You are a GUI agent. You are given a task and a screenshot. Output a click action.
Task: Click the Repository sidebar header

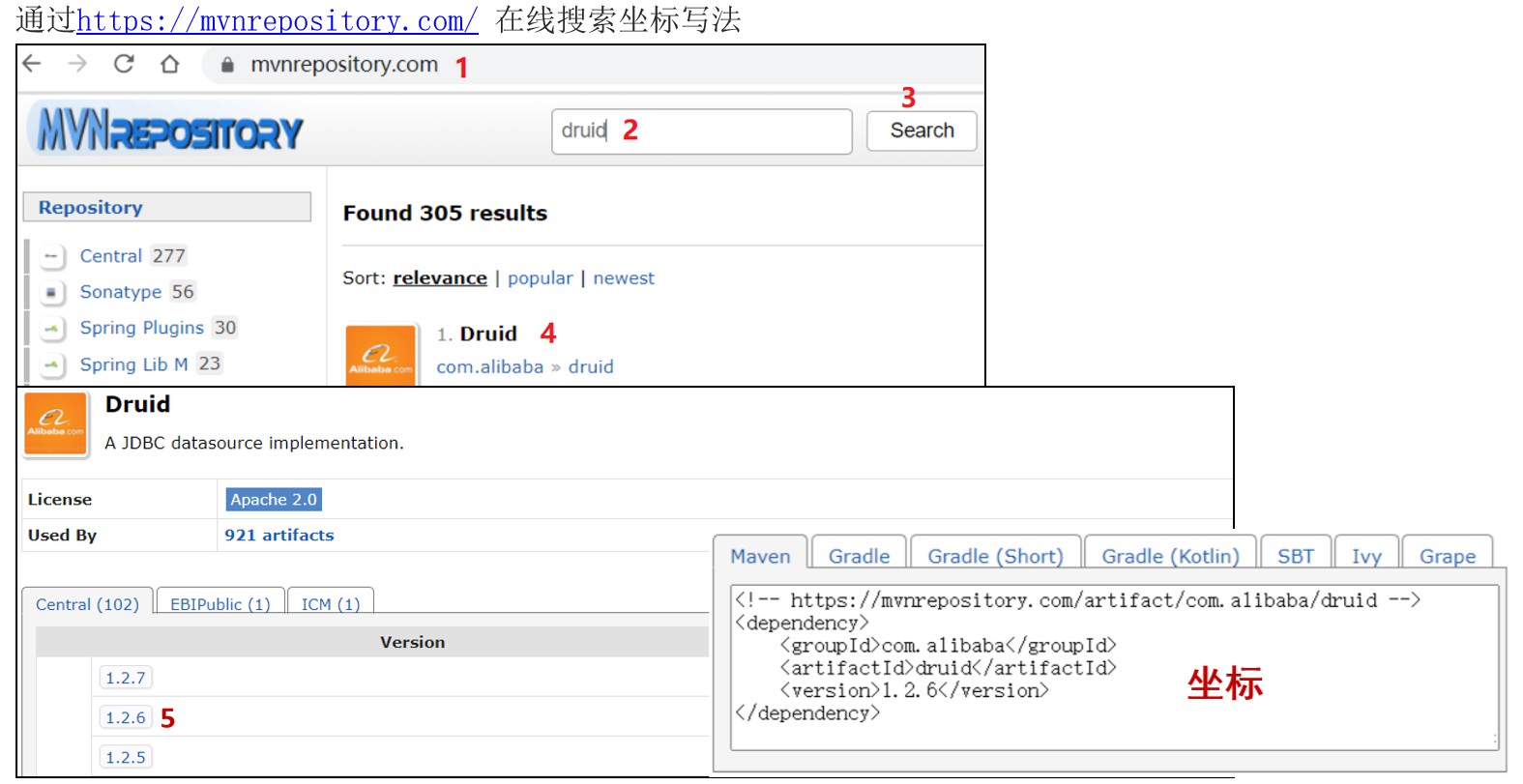(167, 207)
